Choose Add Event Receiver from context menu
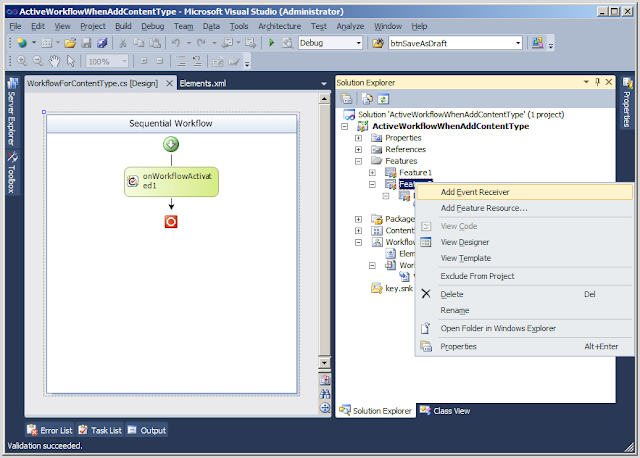This screenshot has height=458, width=640. [x=524, y=192]
